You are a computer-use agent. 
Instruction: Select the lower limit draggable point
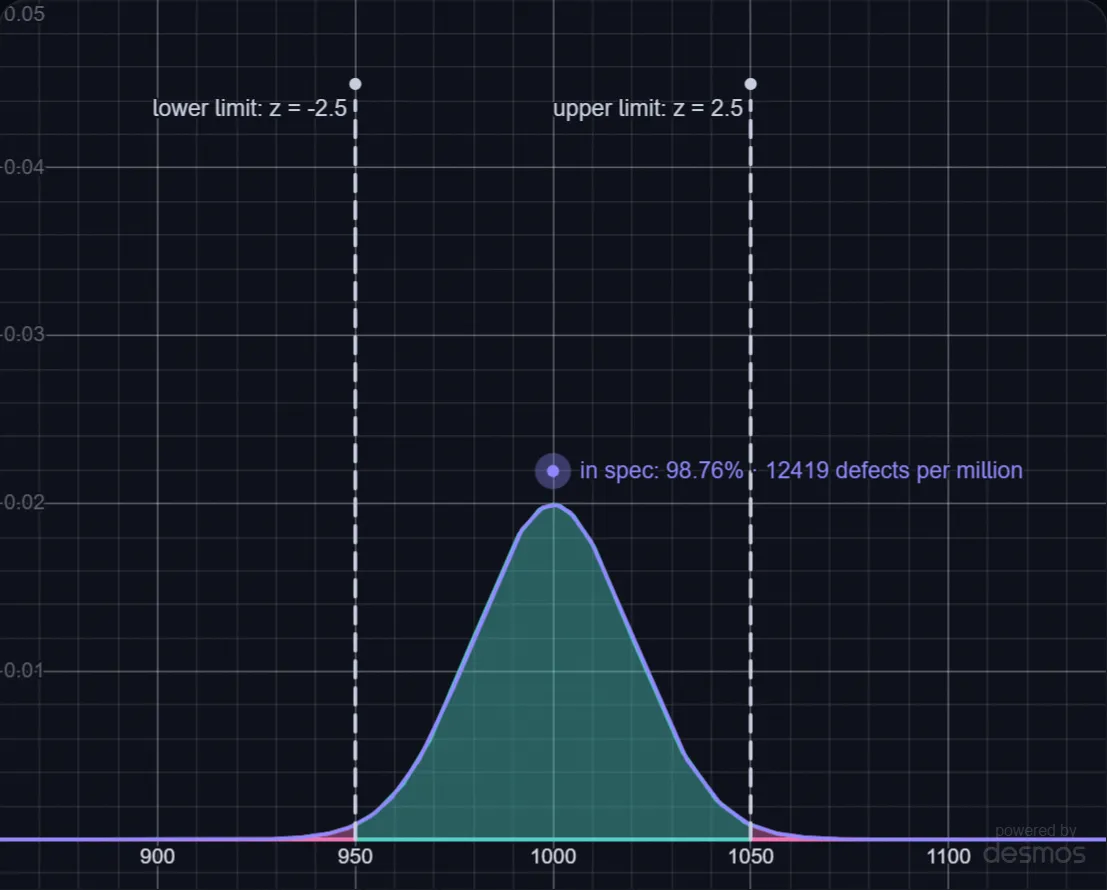pyautogui.click(x=355, y=84)
